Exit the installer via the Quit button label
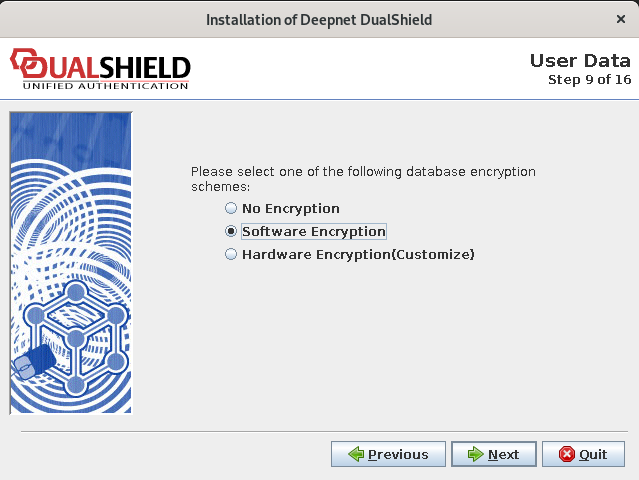This screenshot has height=480, width=639. [x=593, y=454]
